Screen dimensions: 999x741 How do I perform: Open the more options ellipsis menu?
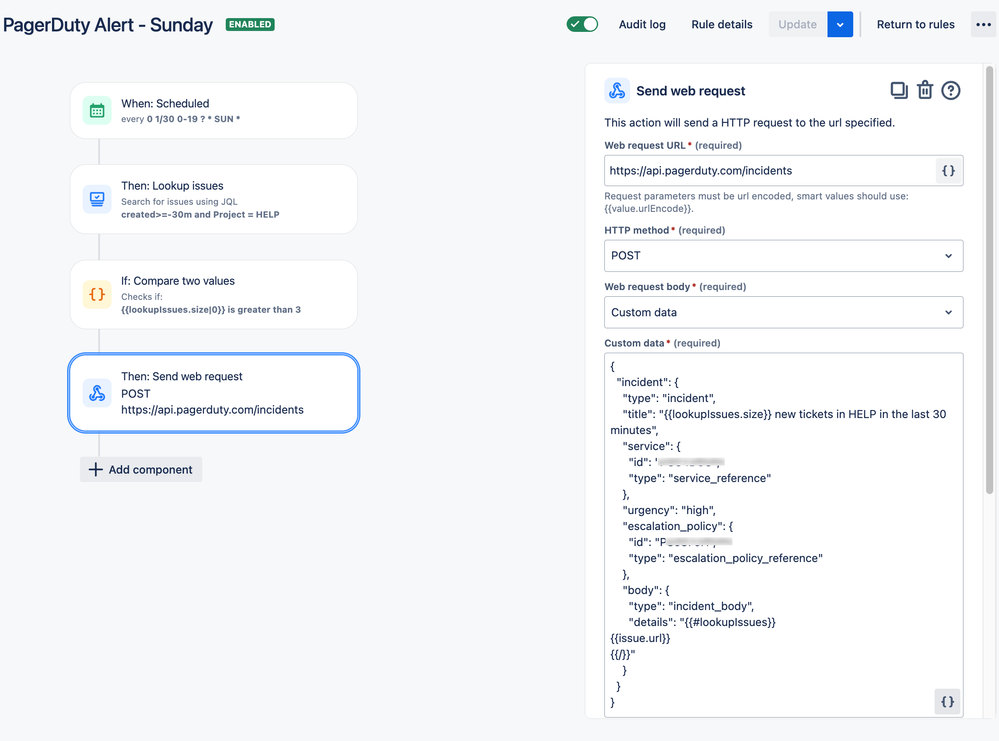pyautogui.click(x=983, y=24)
